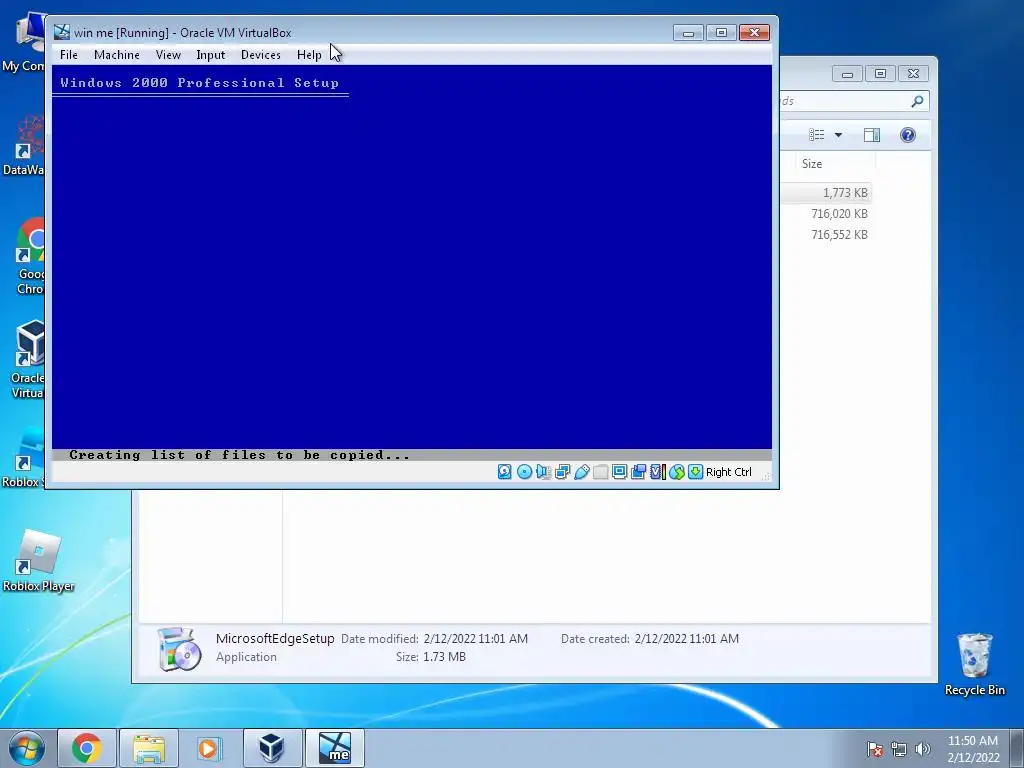This screenshot has height=768, width=1024.
Task: Click the Explorer search magnifier icon
Action: click(918, 101)
